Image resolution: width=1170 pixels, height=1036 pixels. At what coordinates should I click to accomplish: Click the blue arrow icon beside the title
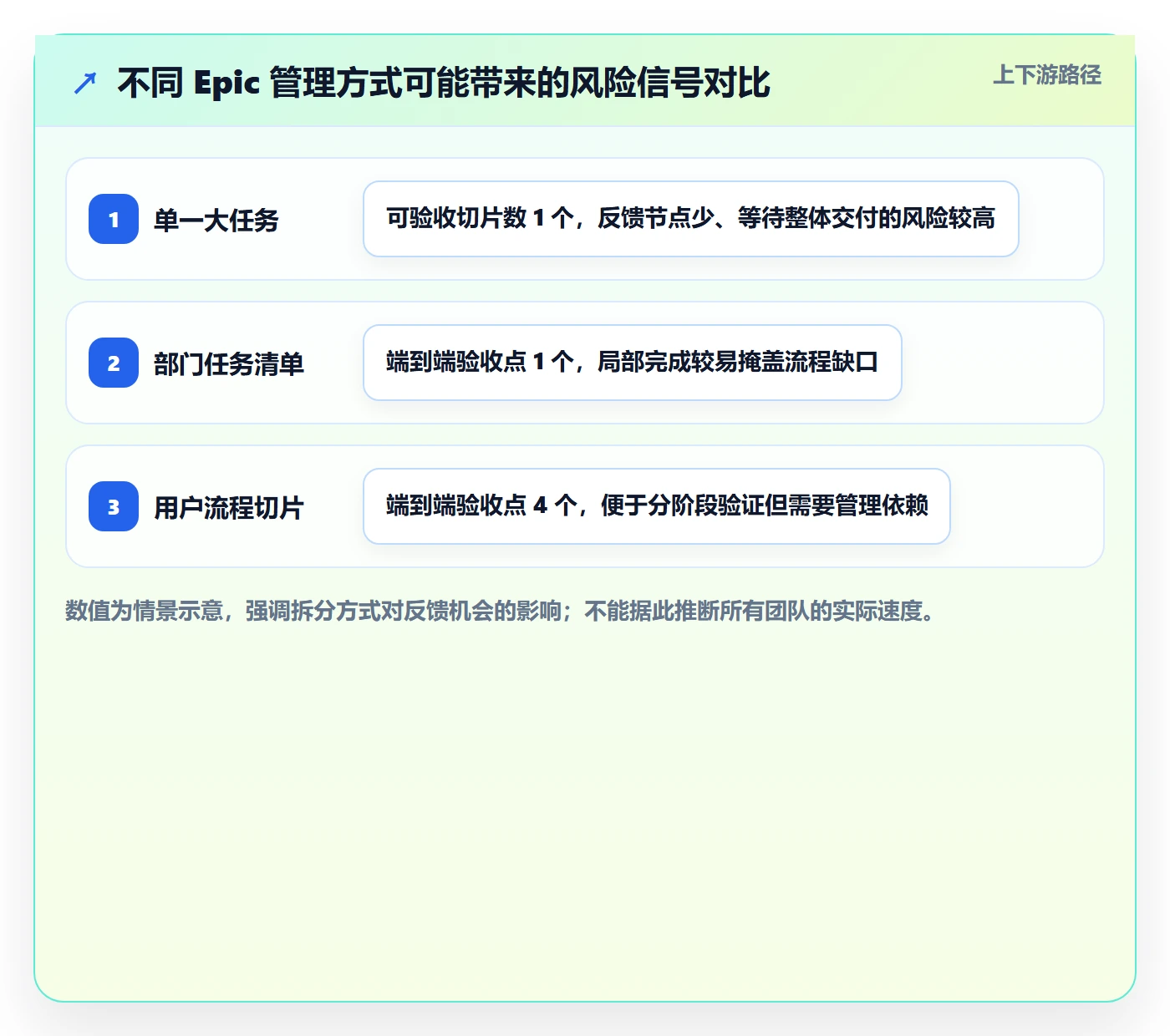(85, 83)
